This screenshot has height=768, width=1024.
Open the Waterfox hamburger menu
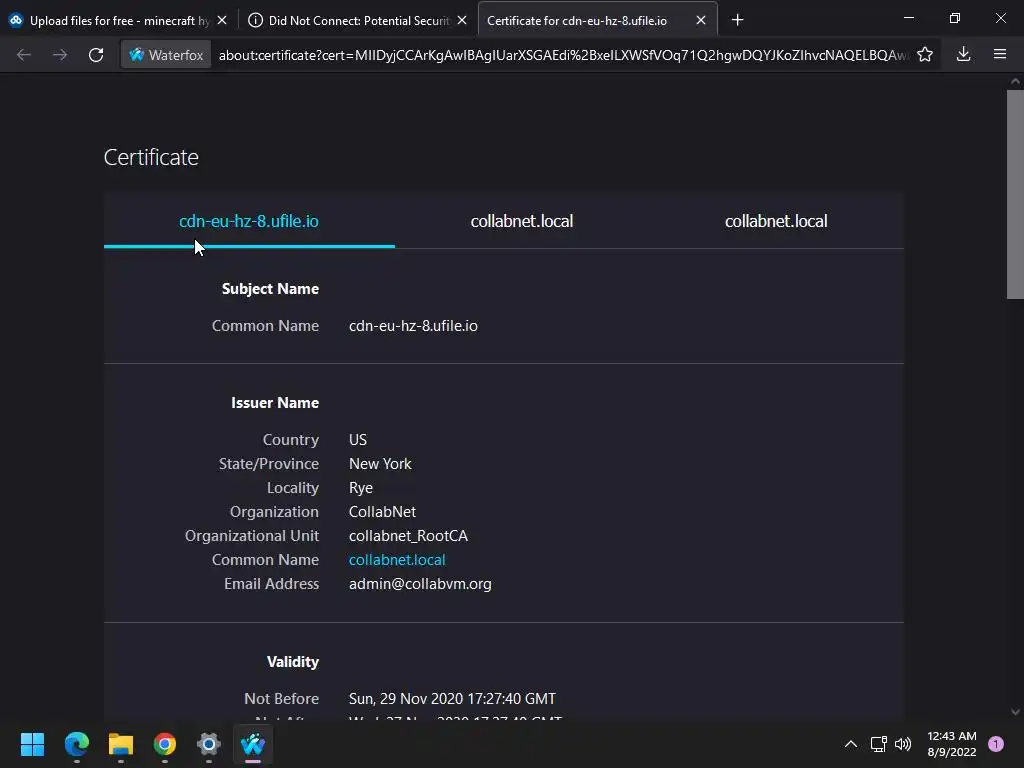pos(1000,55)
